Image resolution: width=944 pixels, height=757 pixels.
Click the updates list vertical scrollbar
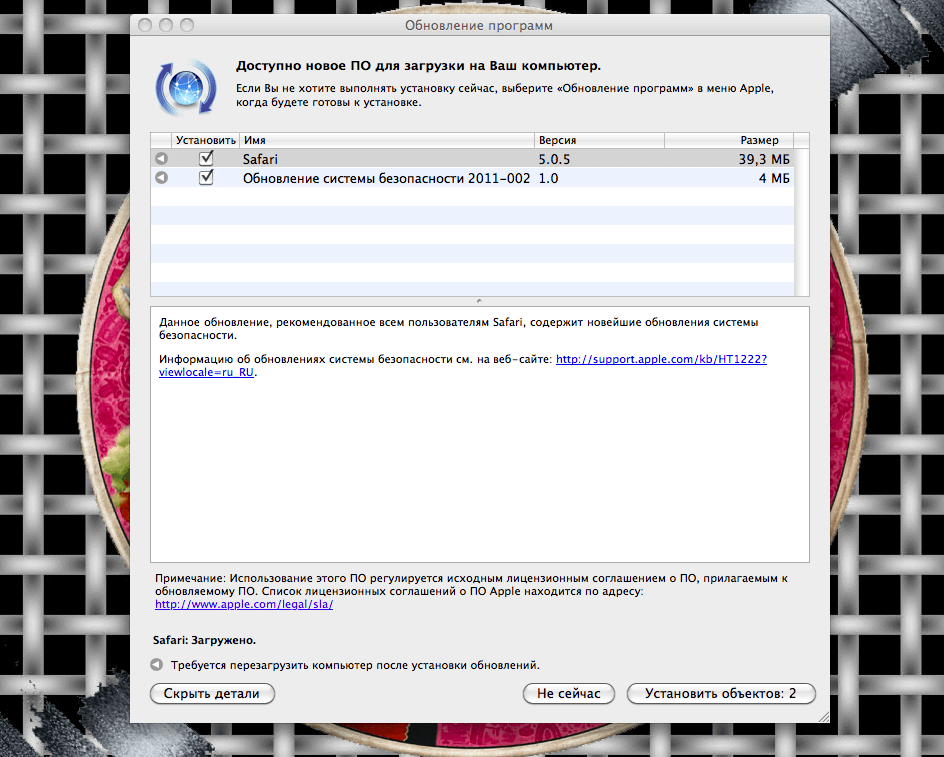pyautogui.click(x=801, y=222)
